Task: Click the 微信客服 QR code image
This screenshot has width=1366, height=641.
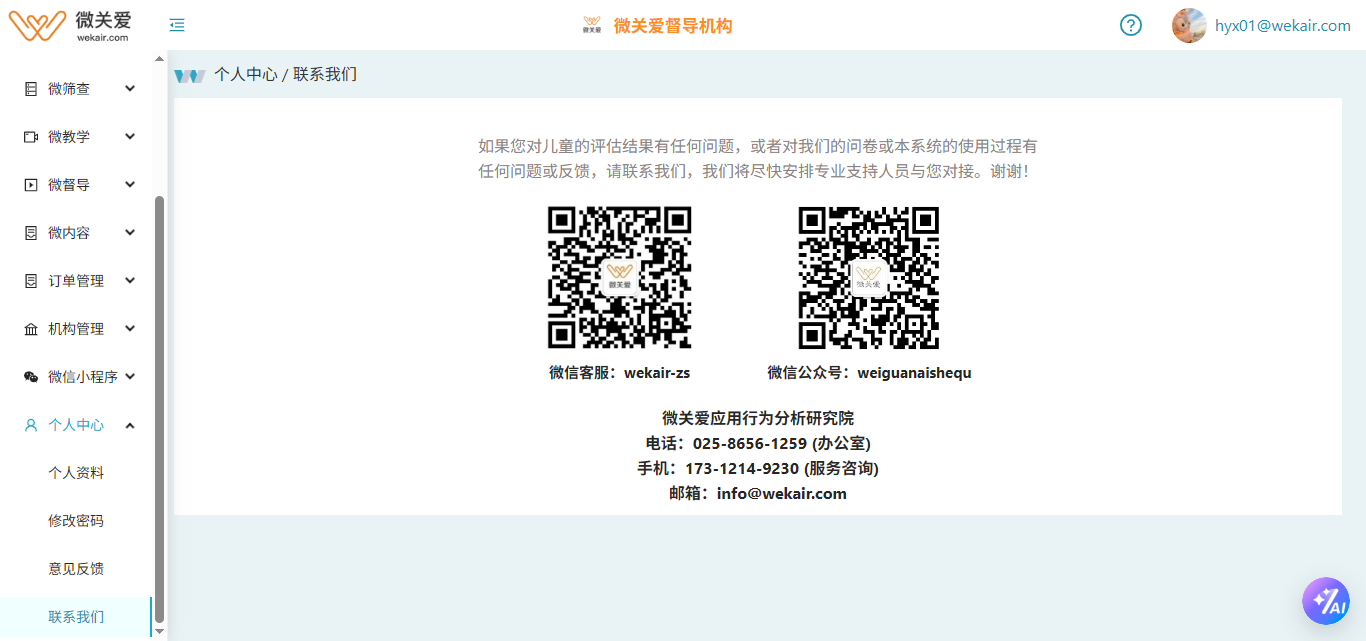Action: [x=619, y=277]
